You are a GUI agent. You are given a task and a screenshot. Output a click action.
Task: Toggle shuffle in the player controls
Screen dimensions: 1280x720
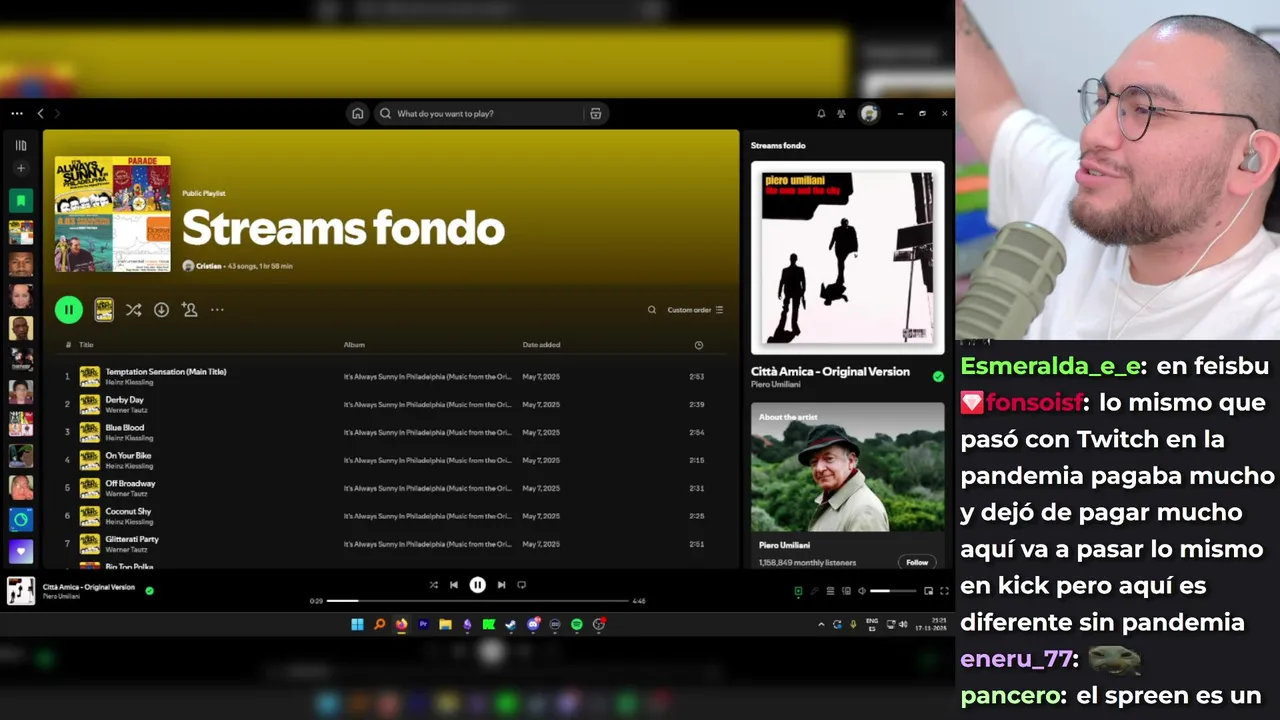click(x=433, y=585)
